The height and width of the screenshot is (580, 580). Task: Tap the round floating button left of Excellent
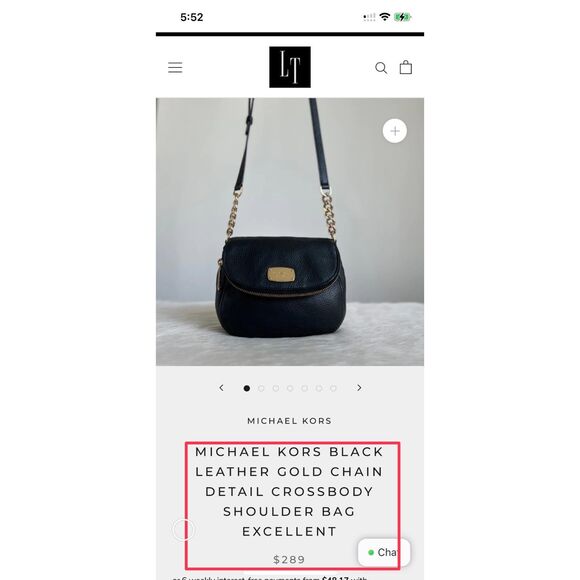(x=183, y=530)
